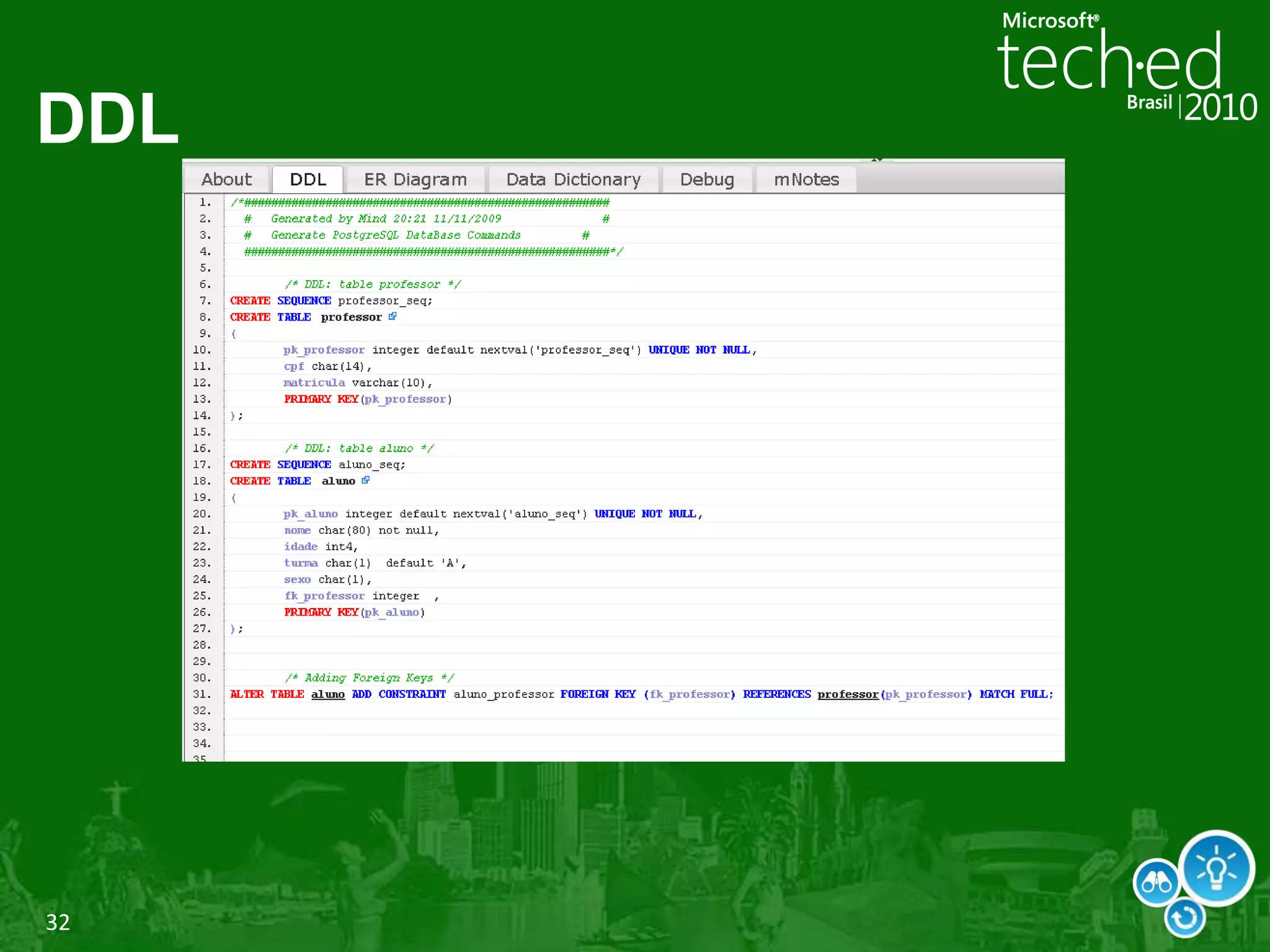1270x952 pixels.
Task: Open external link icon beside professor table
Action: coord(393,316)
